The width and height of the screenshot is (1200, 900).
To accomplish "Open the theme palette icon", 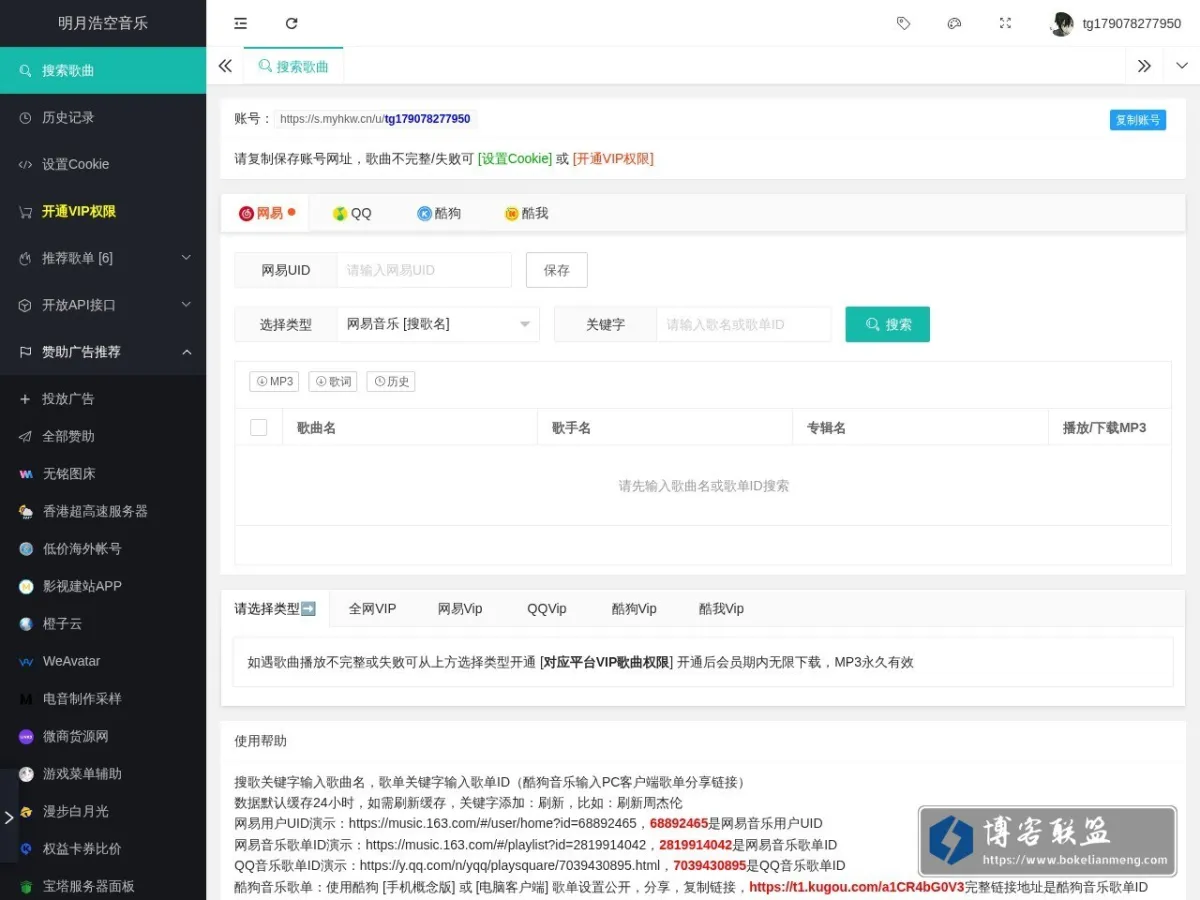I will 954,23.
